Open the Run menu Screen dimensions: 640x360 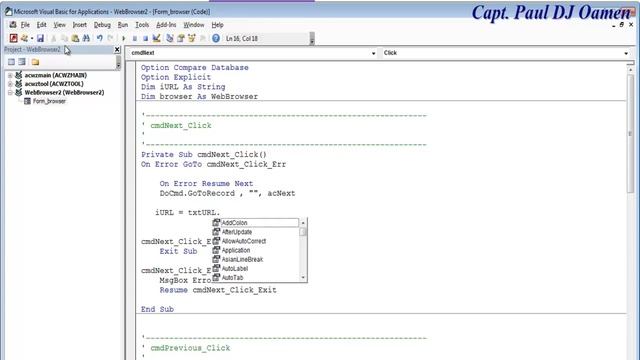pyautogui.click(x=122, y=25)
